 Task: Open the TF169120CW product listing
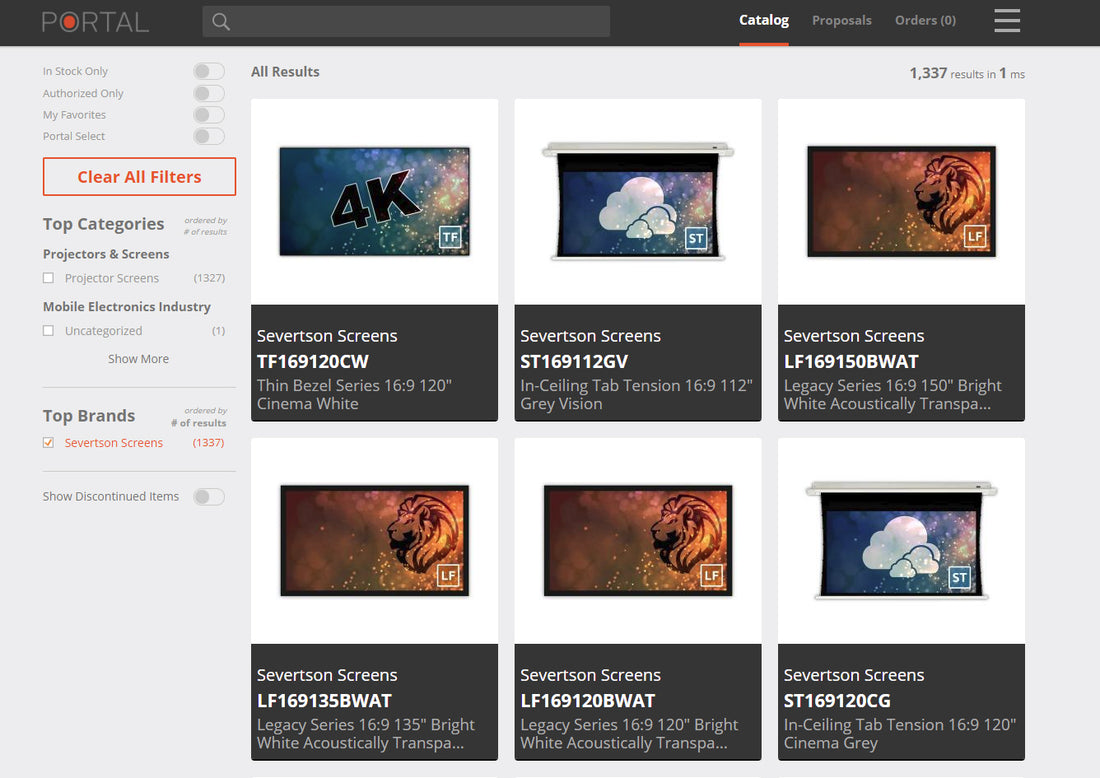pyautogui.click(x=374, y=200)
